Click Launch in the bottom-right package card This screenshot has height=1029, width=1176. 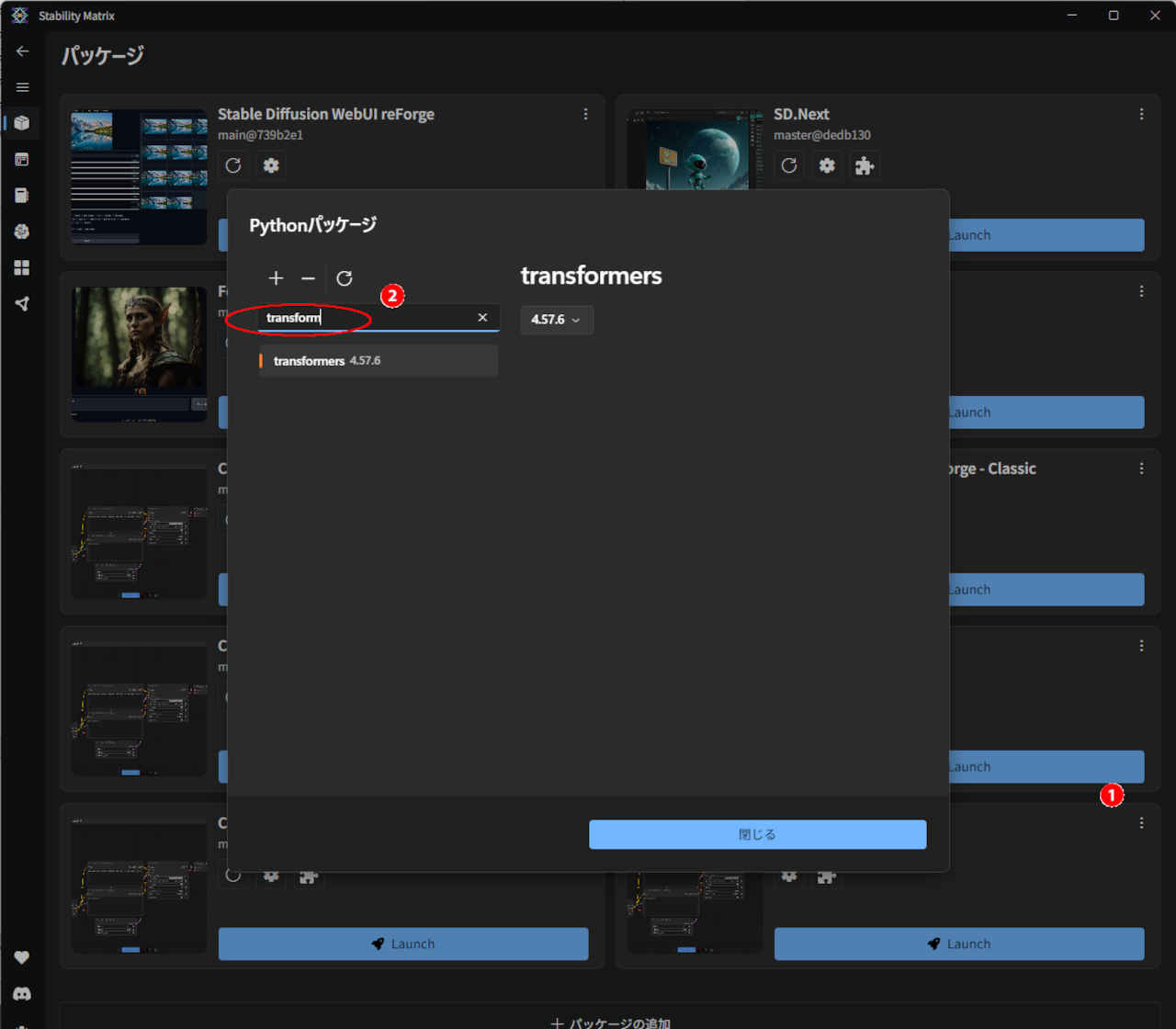pos(959,944)
